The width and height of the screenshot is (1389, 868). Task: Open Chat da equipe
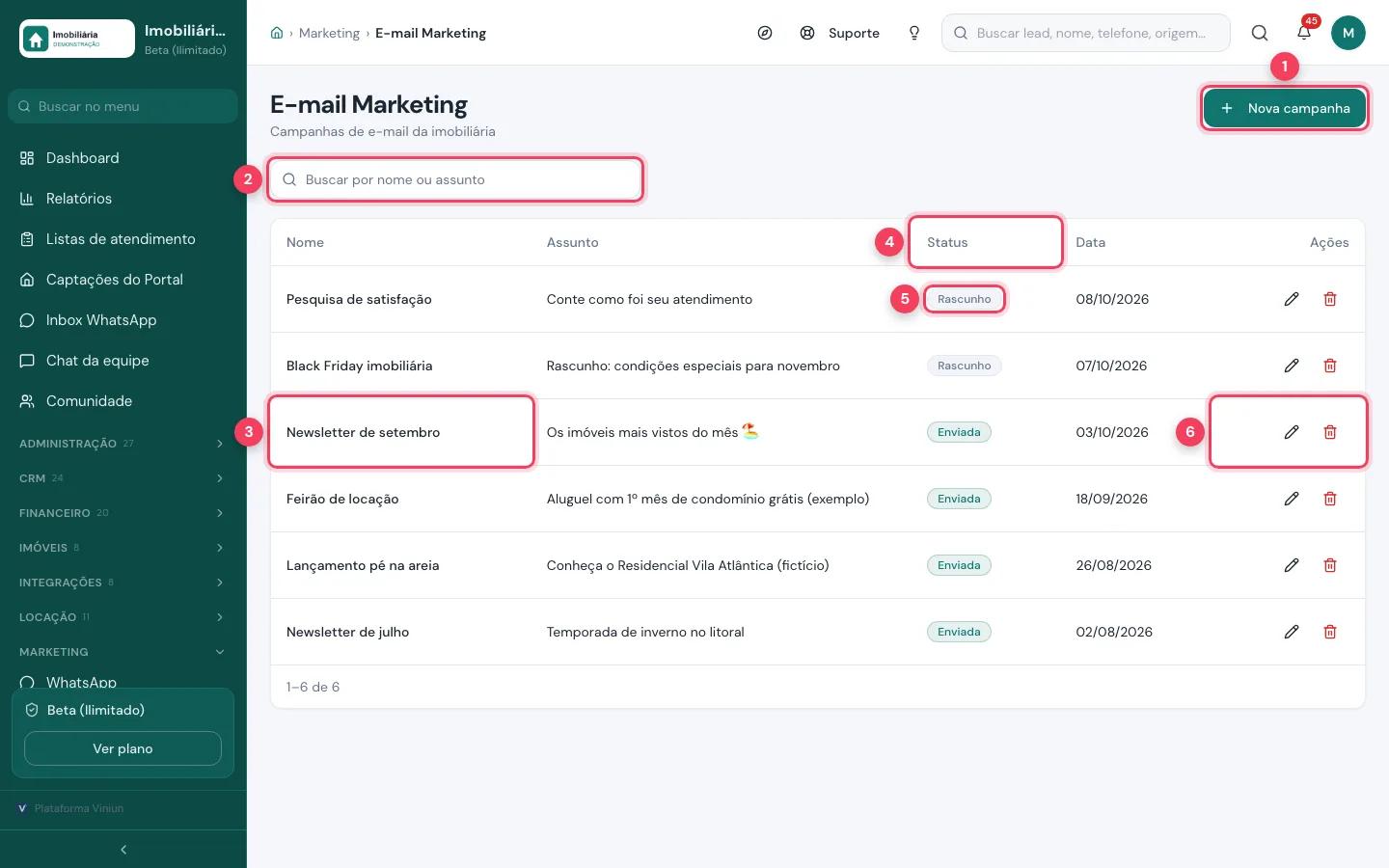click(x=123, y=361)
